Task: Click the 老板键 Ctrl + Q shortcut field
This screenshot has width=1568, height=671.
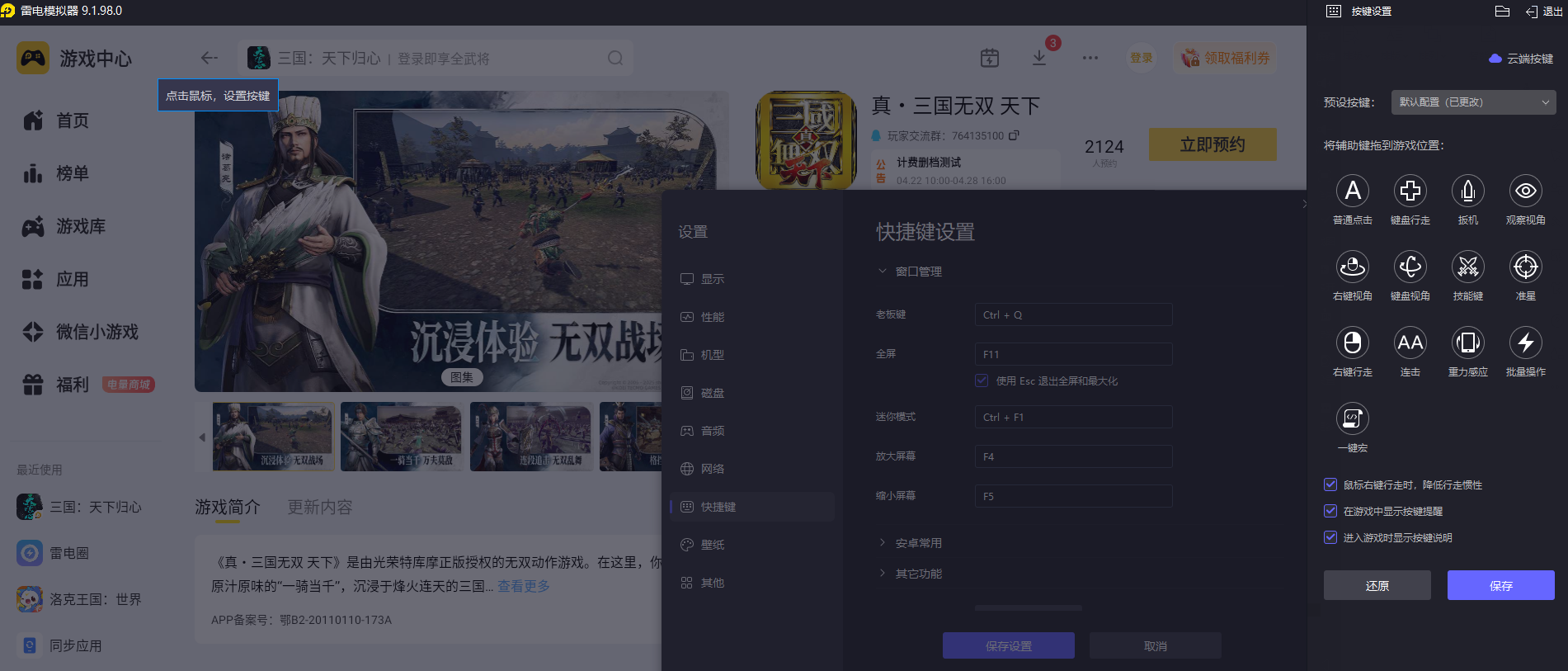Action: coord(1072,314)
